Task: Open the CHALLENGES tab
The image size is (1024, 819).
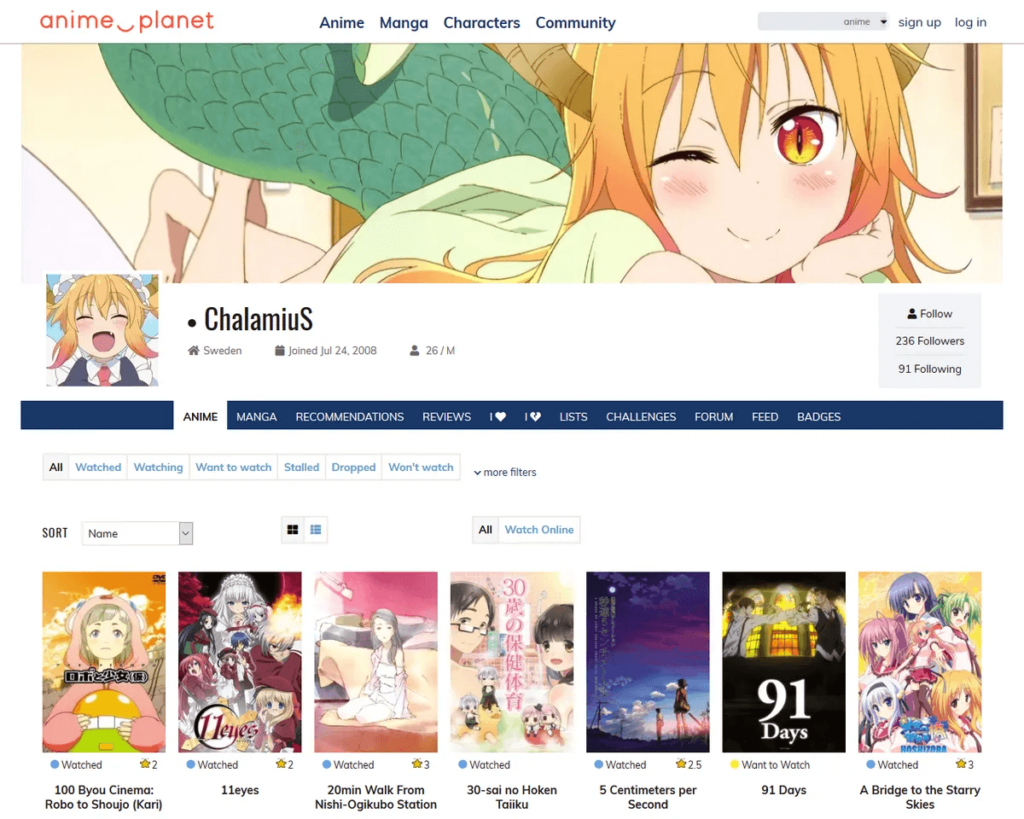Action: pos(641,417)
